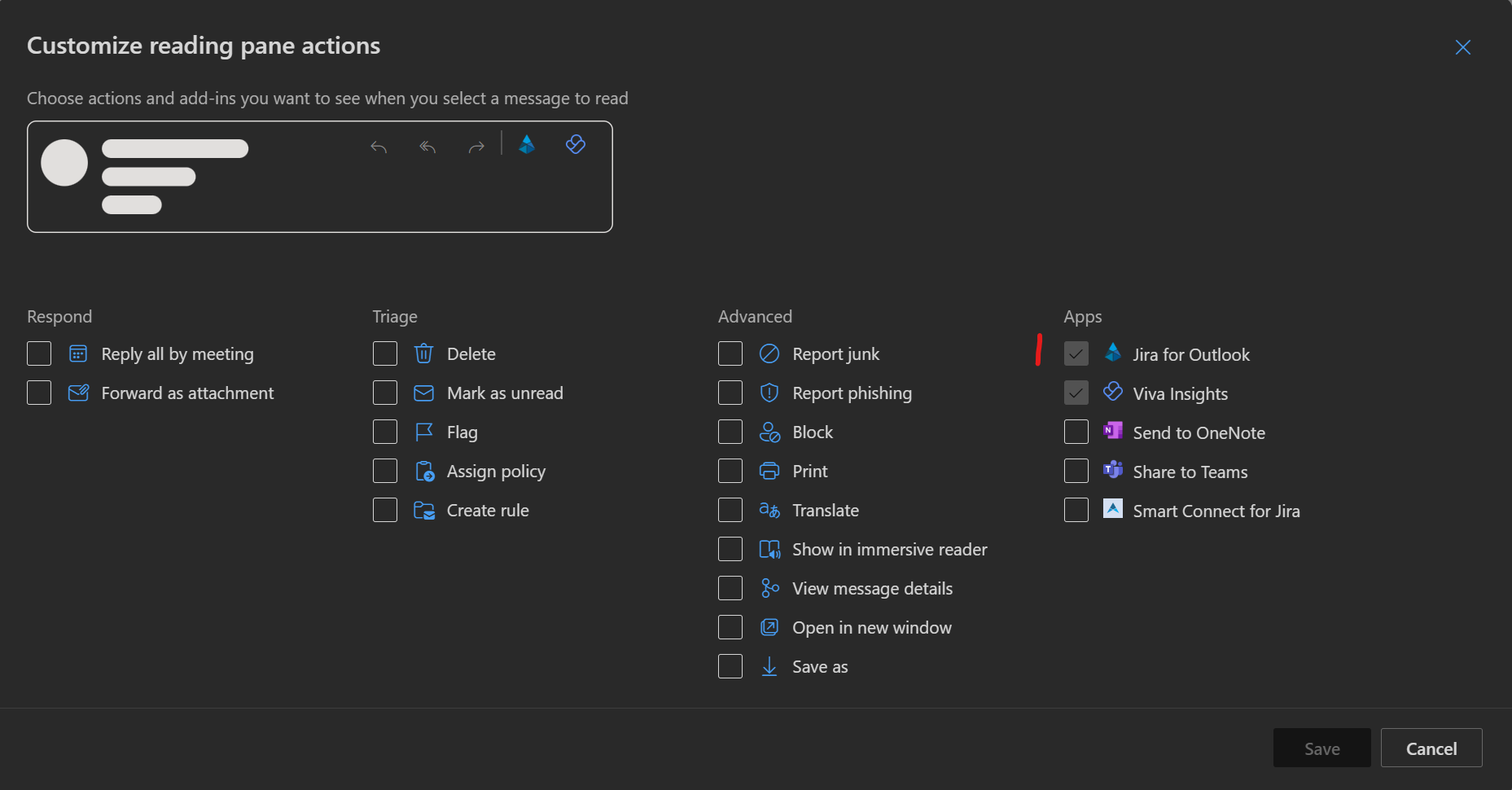Click the Translate action icon
1512x790 pixels.
coord(769,511)
